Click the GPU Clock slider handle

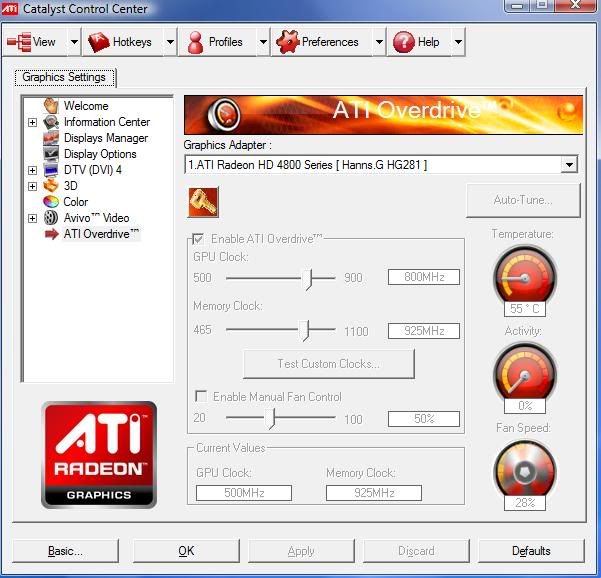308,278
